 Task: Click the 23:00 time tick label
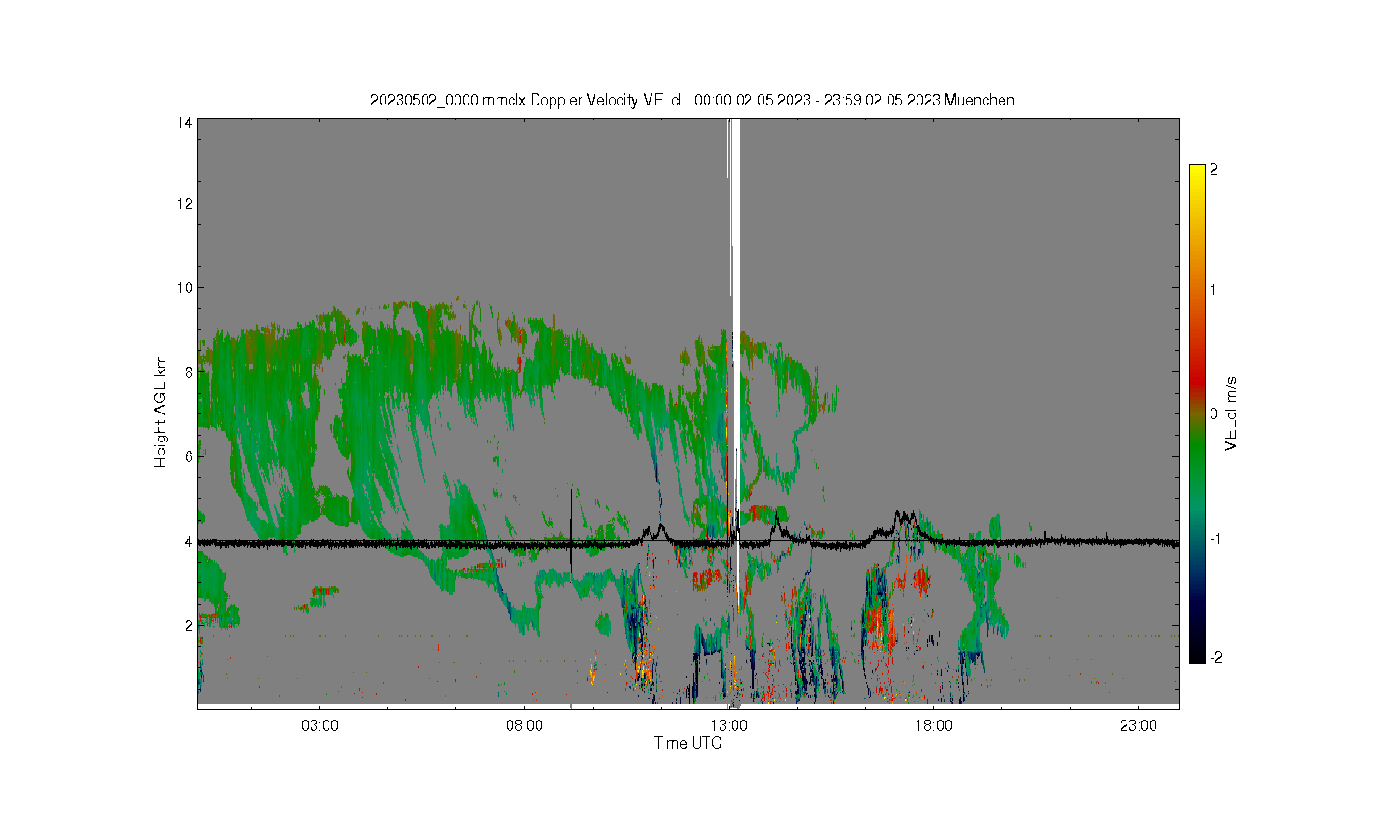[1138, 725]
